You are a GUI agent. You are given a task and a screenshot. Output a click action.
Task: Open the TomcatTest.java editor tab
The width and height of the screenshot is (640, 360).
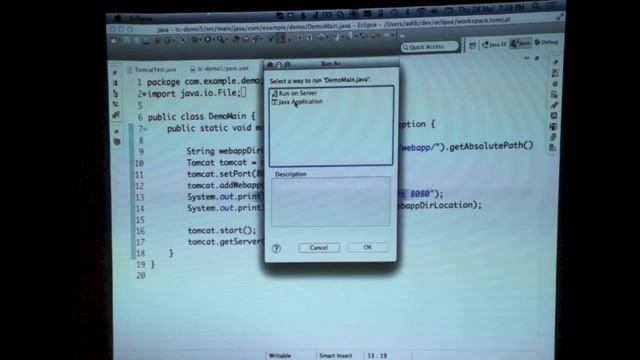[x=152, y=70]
